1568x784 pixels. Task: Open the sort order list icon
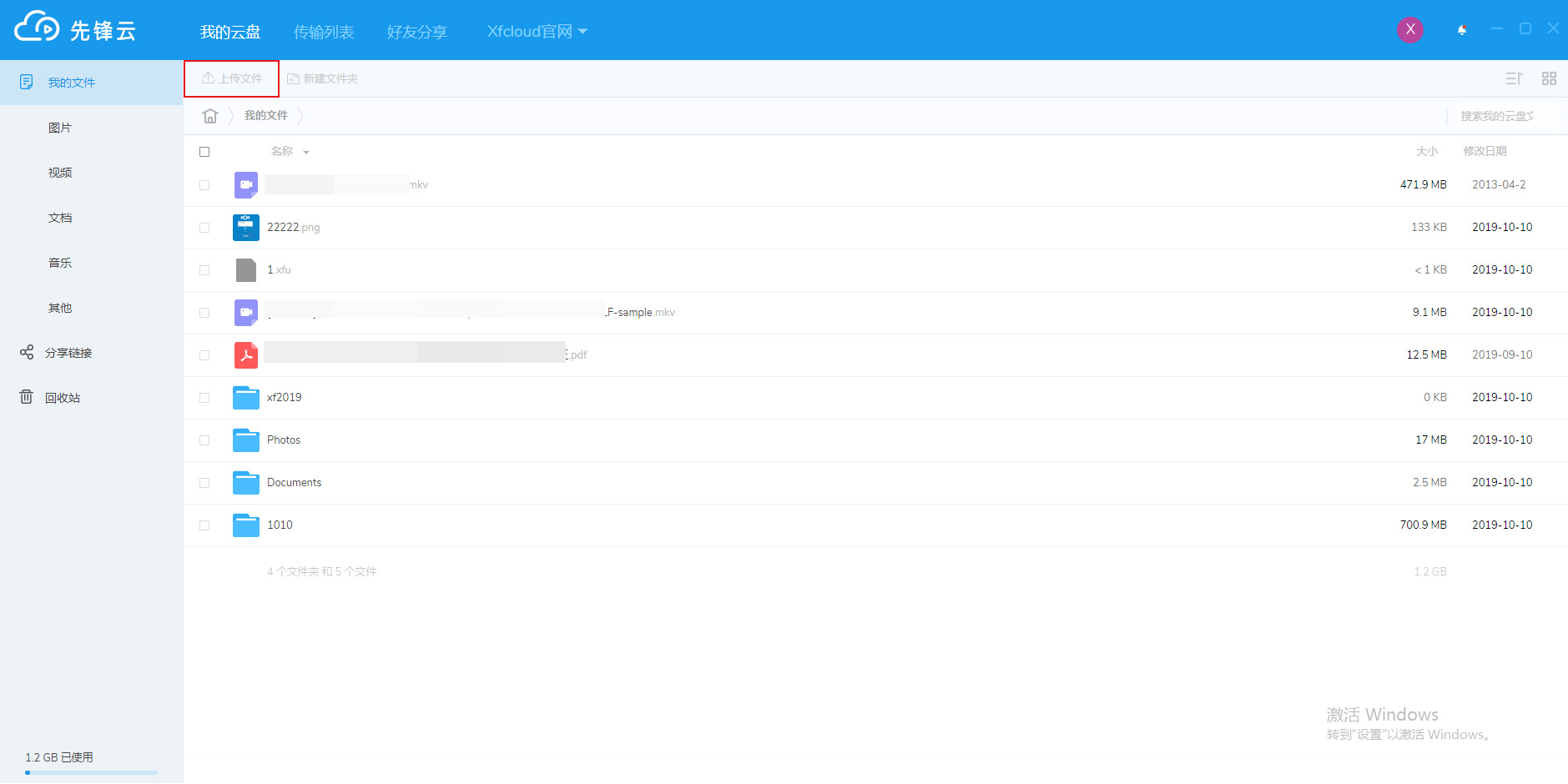coord(1514,78)
